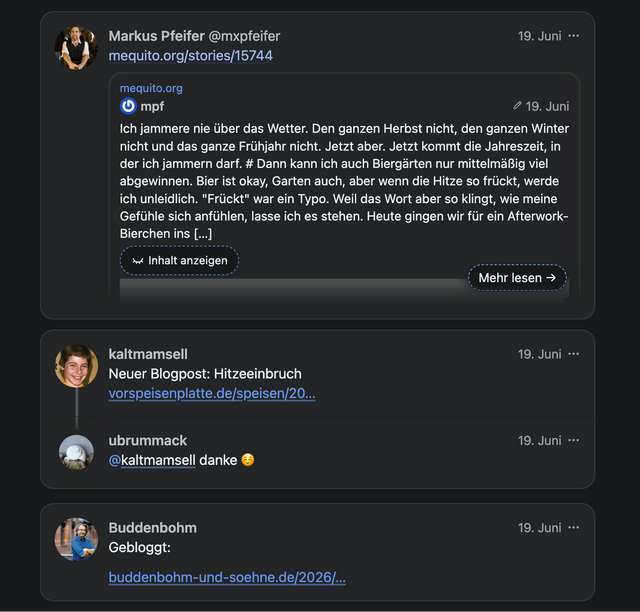Open Markus Pfeifer's profile avatar
This screenshot has width=640, height=612.
pyautogui.click(x=76, y=48)
